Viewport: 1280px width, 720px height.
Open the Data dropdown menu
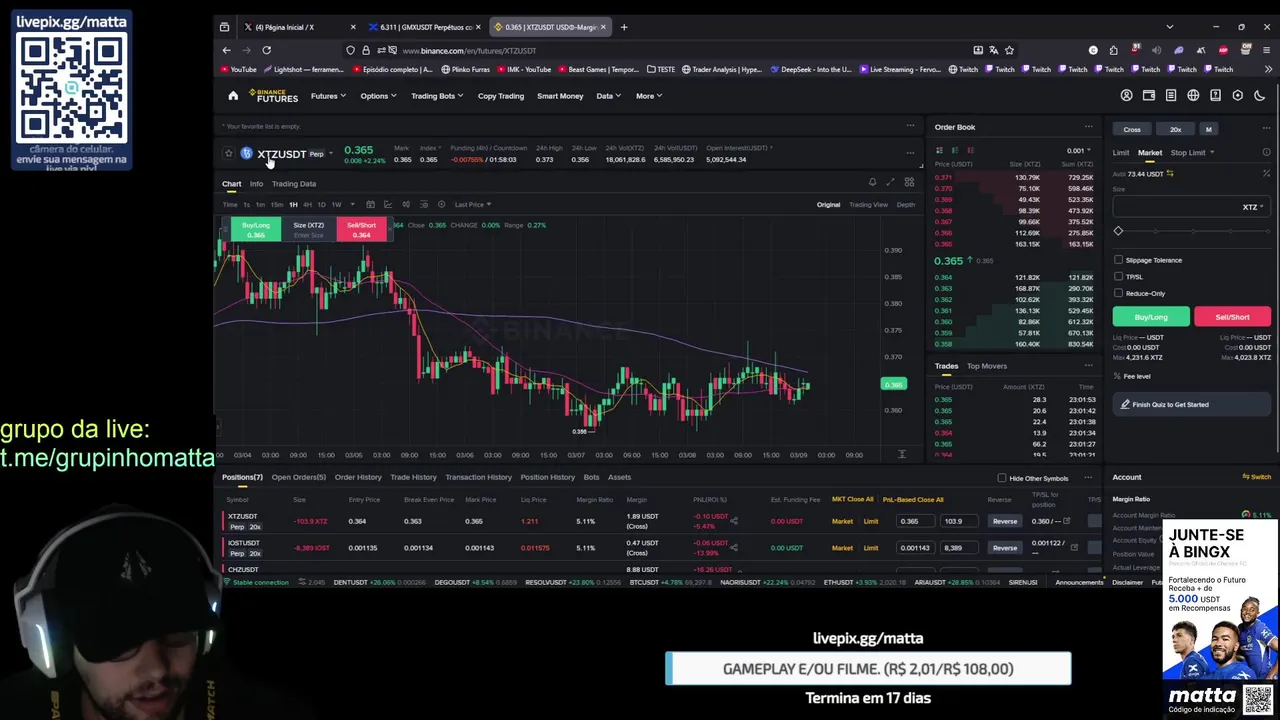tap(608, 96)
